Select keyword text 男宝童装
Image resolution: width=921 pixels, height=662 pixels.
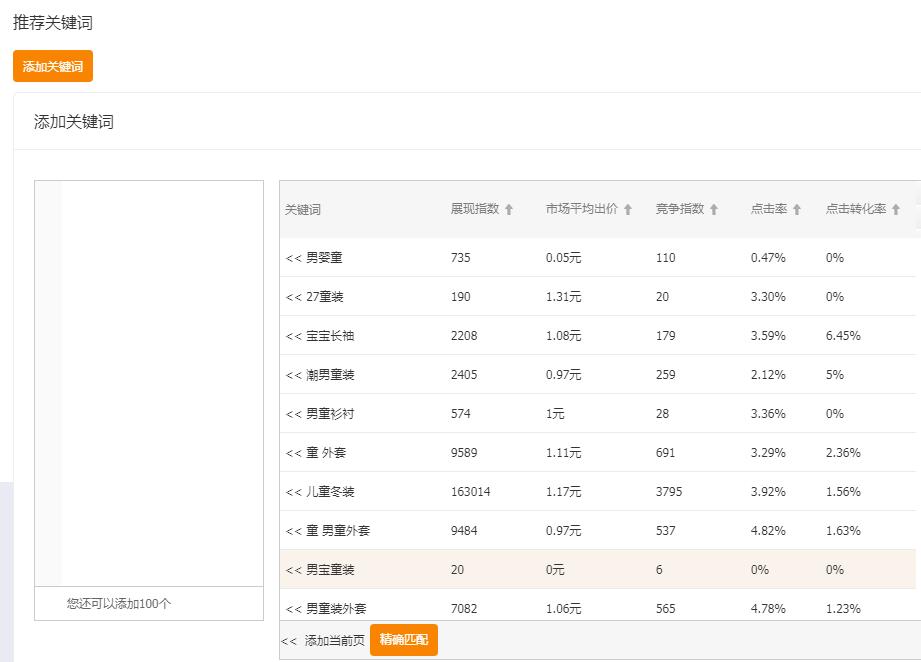[330, 569]
